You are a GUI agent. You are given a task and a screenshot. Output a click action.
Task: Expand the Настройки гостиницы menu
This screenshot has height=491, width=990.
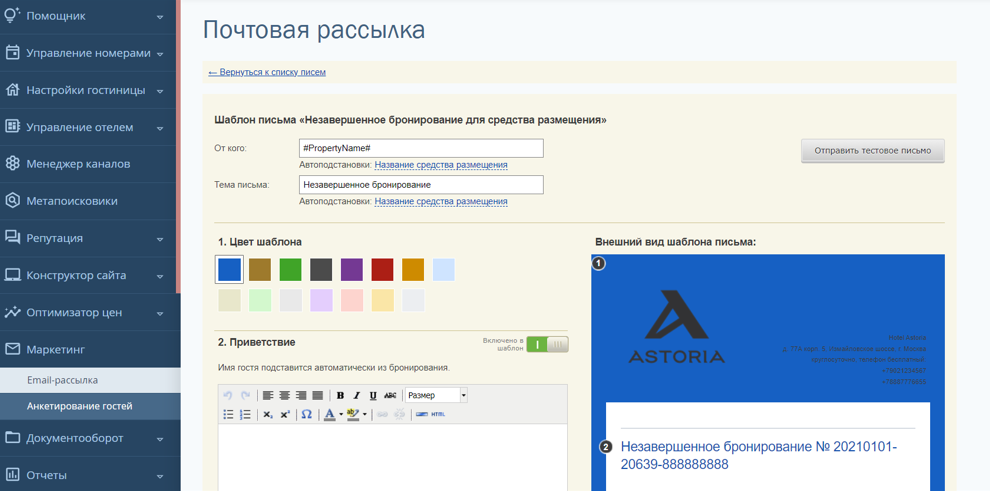click(90, 90)
